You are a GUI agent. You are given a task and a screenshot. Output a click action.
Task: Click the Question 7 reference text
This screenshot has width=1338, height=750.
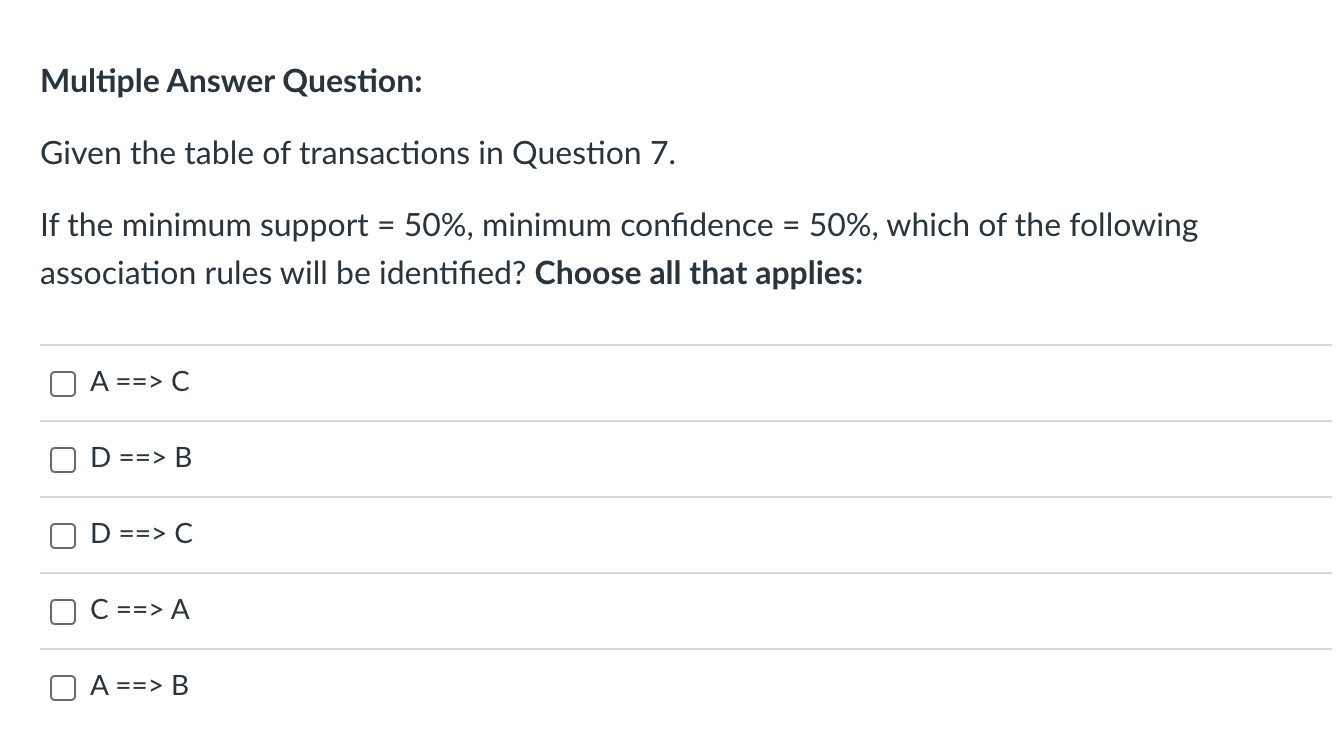click(x=595, y=153)
